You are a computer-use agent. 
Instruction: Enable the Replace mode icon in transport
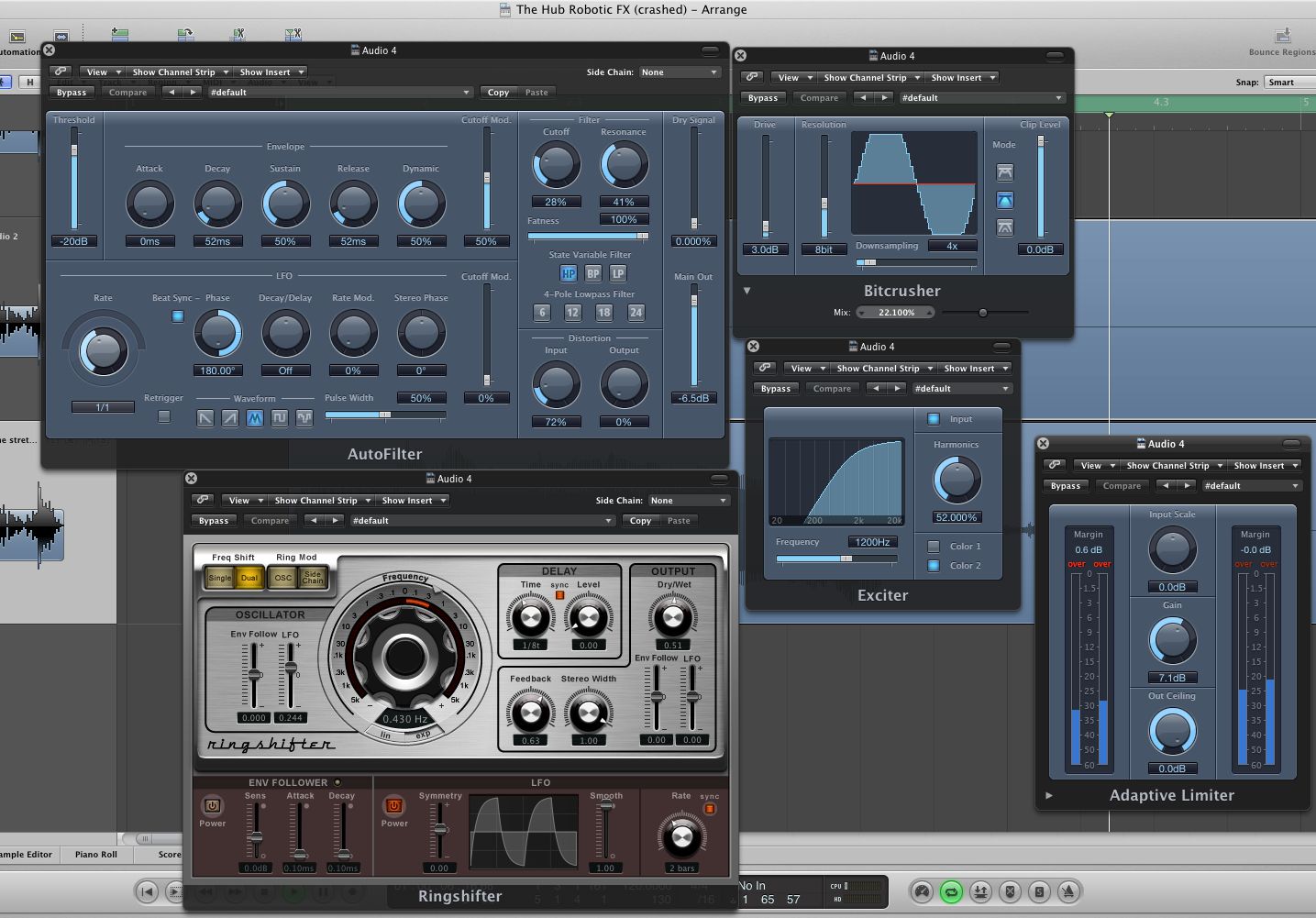click(1010, 891)
